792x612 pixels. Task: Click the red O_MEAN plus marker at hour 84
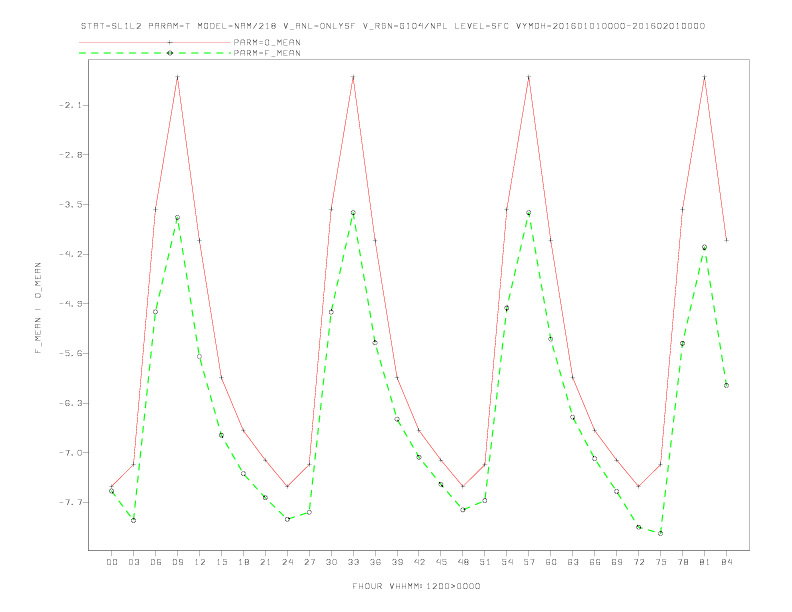coord(726,240)
